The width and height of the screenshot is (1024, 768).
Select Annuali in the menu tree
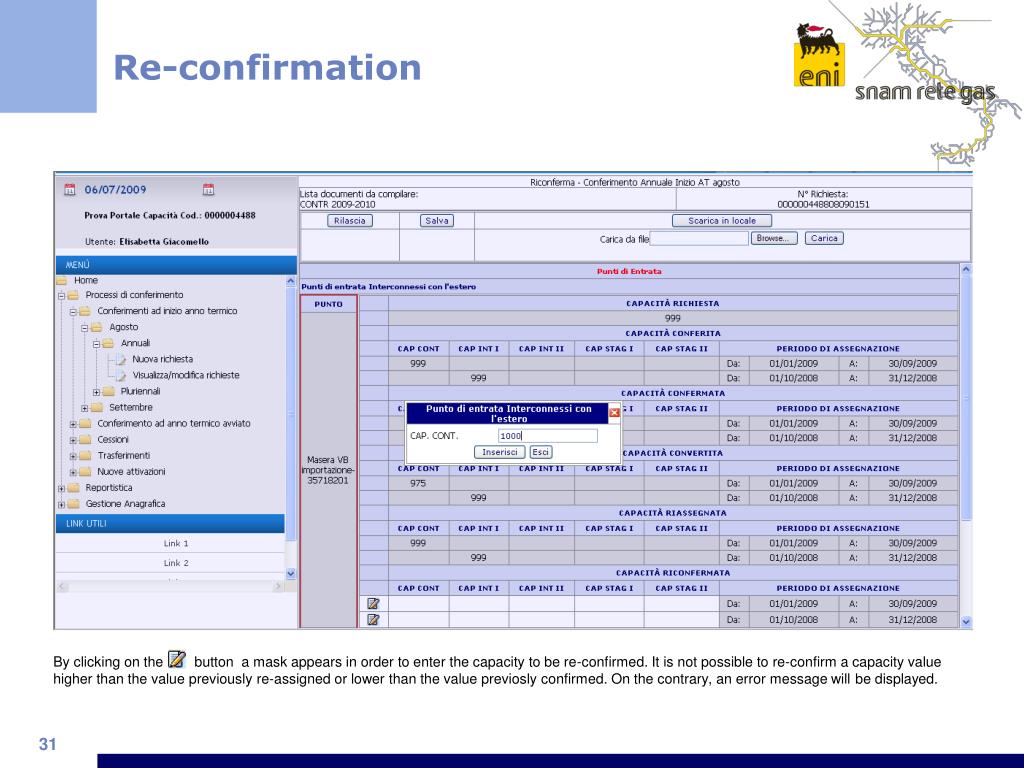135,344
